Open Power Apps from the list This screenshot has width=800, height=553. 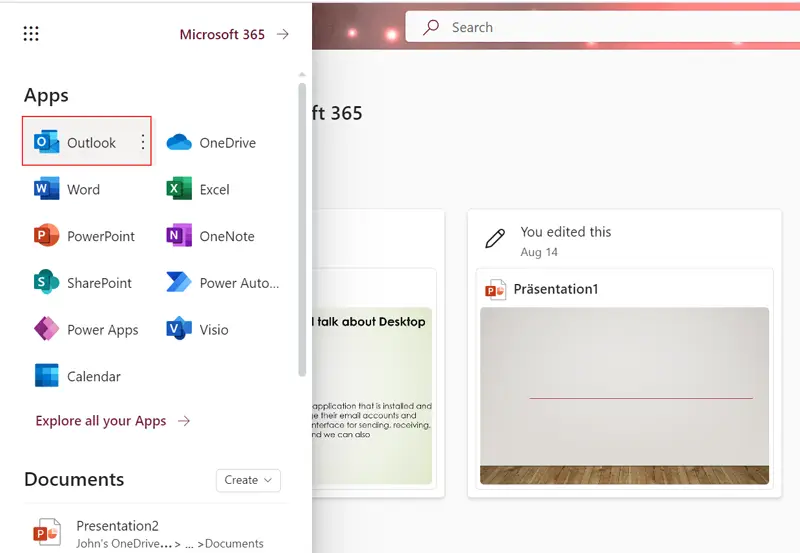pos(87,330)
